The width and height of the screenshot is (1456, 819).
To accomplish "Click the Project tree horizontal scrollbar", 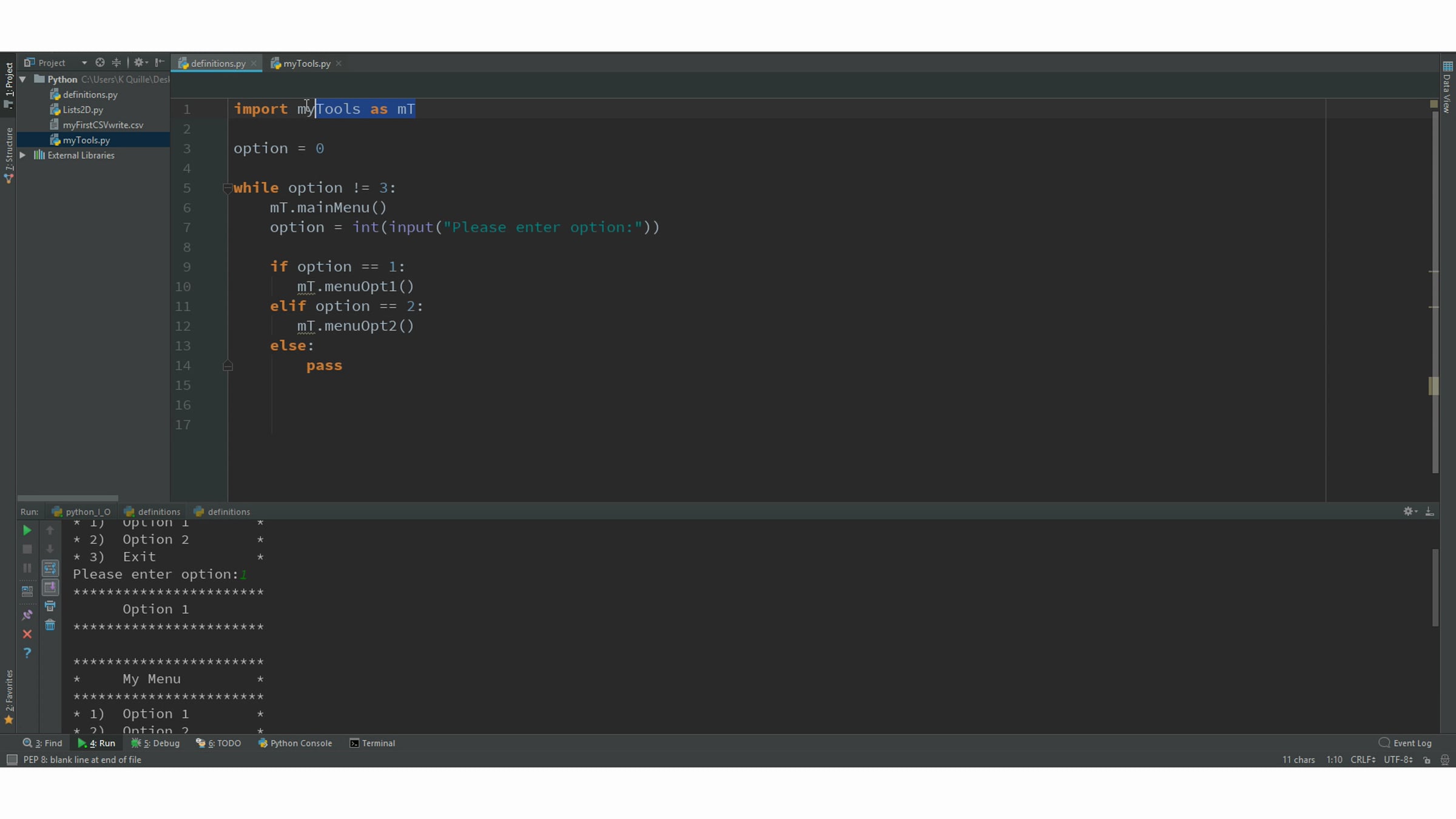I will (67, 498).
